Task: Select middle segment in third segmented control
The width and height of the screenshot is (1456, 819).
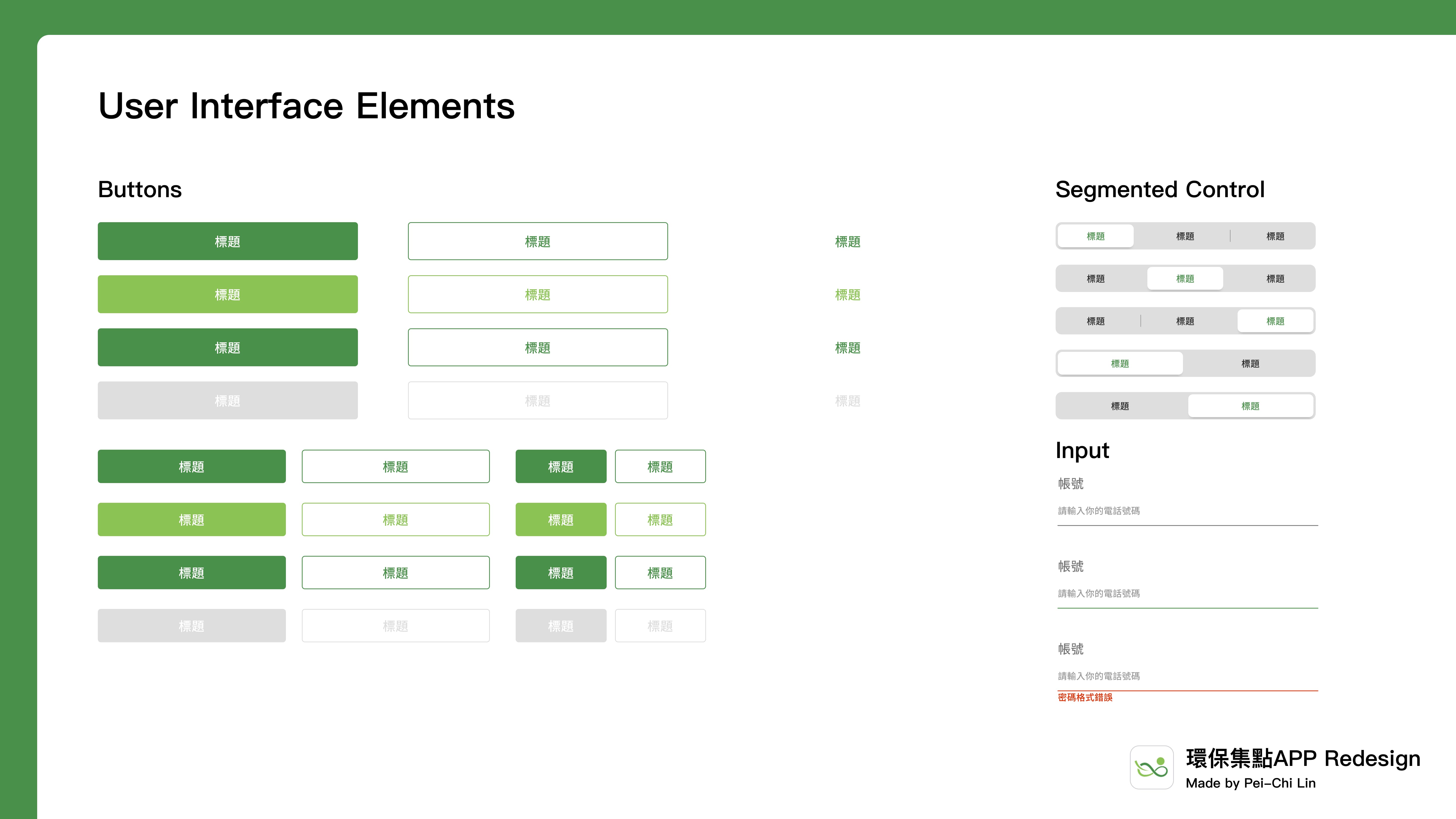Action: tap(1185, 321)
